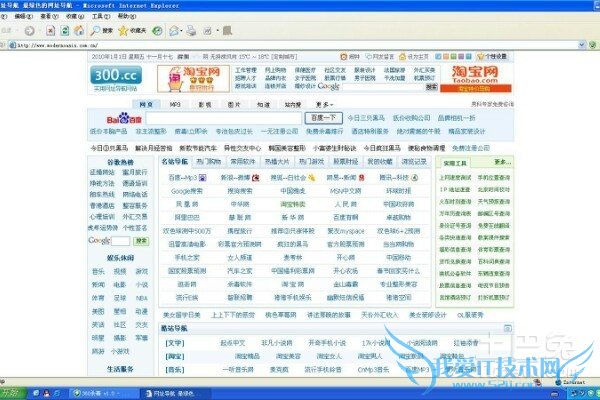This screenshot has height=400, width=600.
Task: Select the 图片 search tab
Action: coord(234,104)
